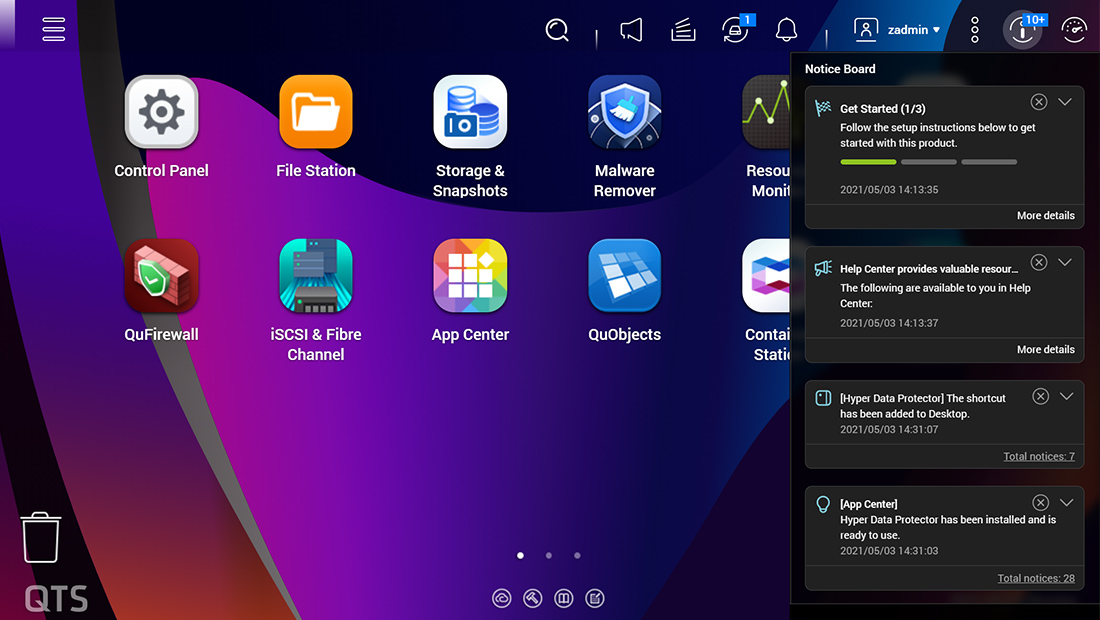Expand the Get Started notice

point(1065,102)
